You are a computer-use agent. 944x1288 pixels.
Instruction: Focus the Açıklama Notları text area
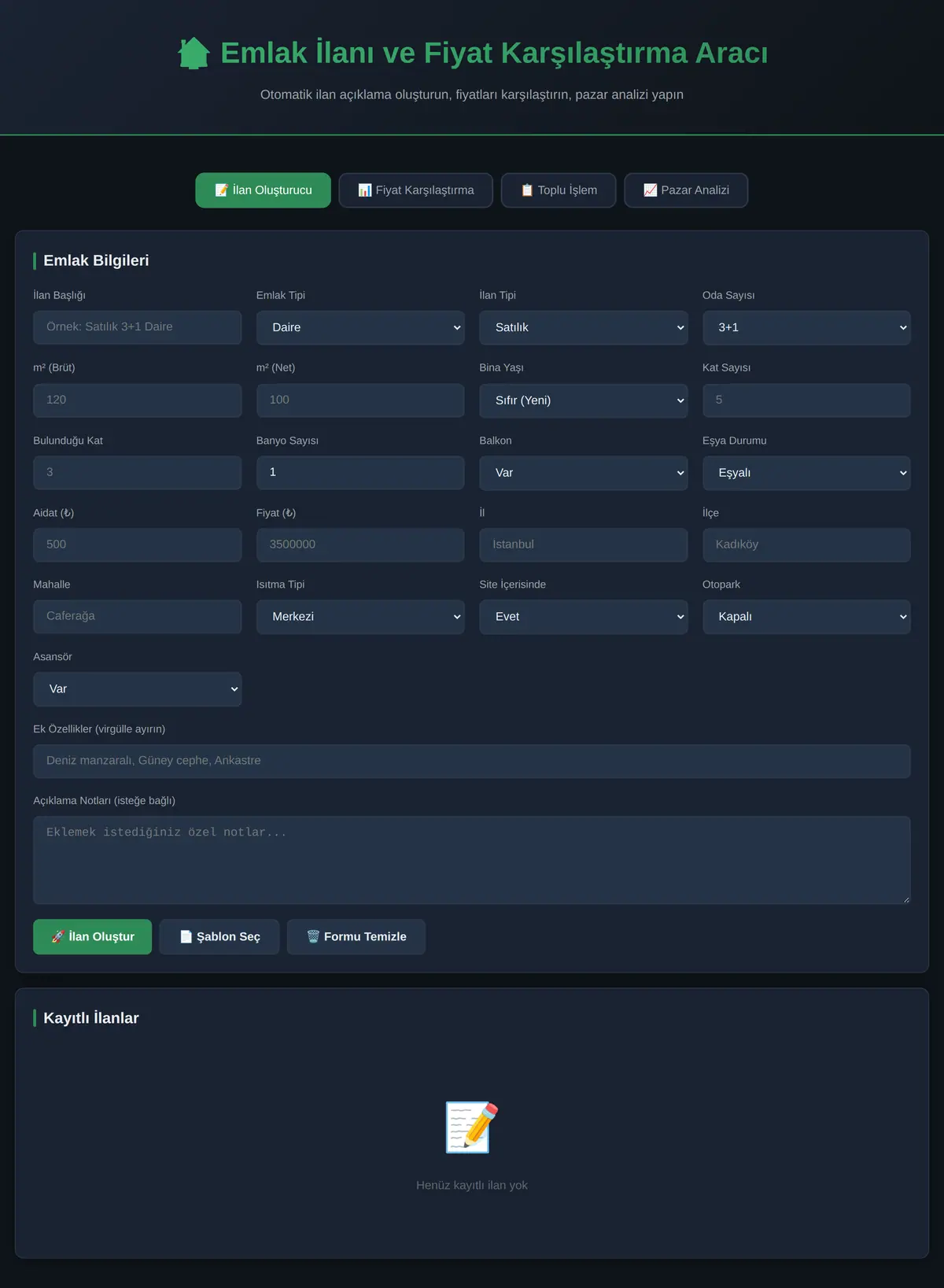coord(472,860)
